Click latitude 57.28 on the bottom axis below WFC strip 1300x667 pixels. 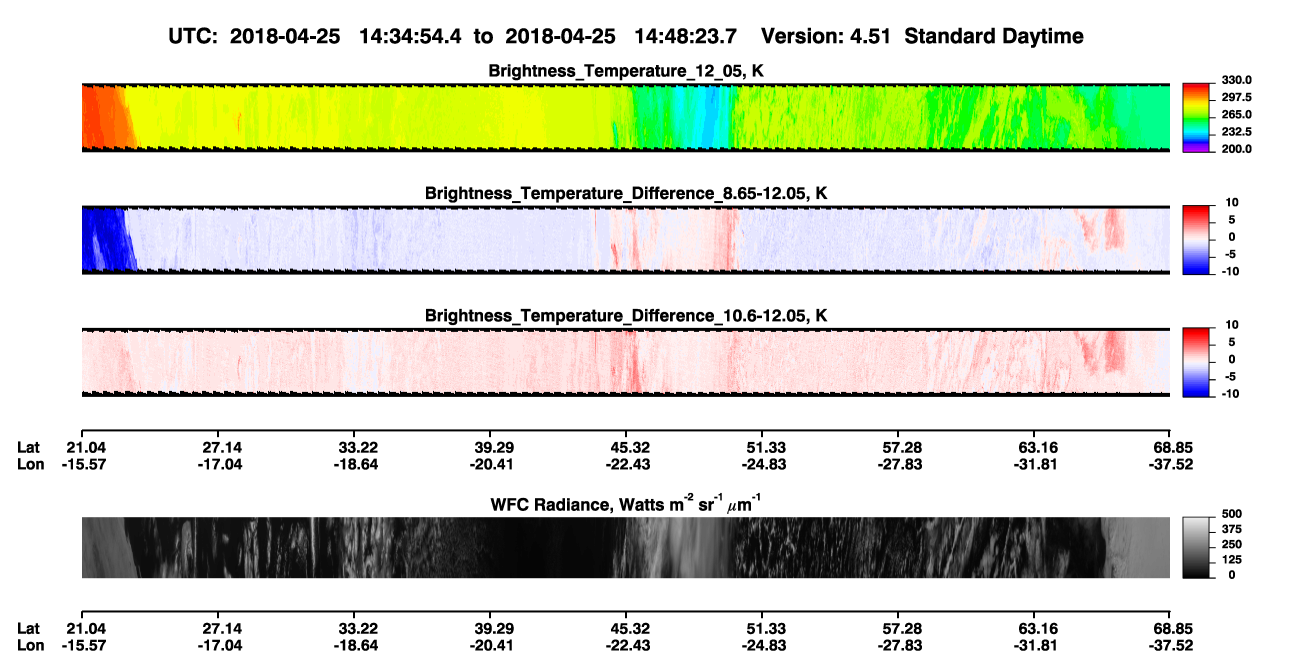[899, 628]
